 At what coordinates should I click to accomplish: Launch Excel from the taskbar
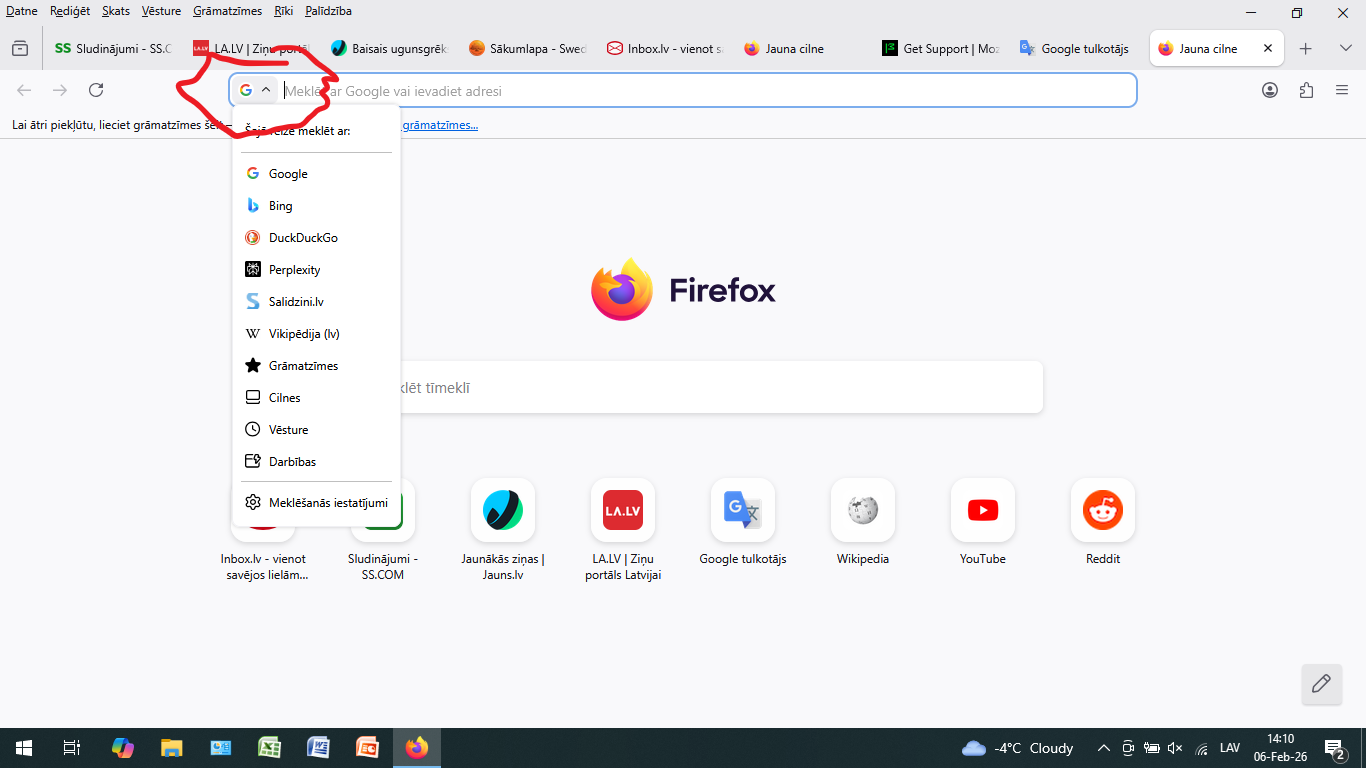coord(269,748)
